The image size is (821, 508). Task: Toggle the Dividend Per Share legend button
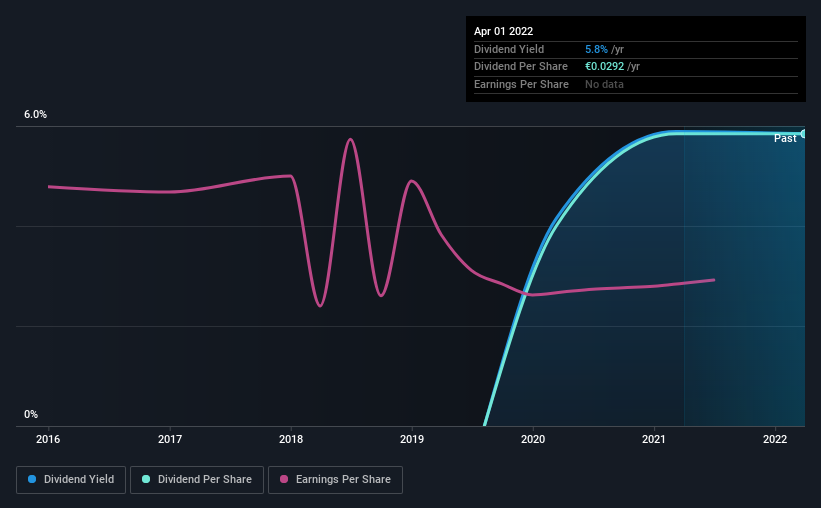pyautogui.click(x=197, y=480)
